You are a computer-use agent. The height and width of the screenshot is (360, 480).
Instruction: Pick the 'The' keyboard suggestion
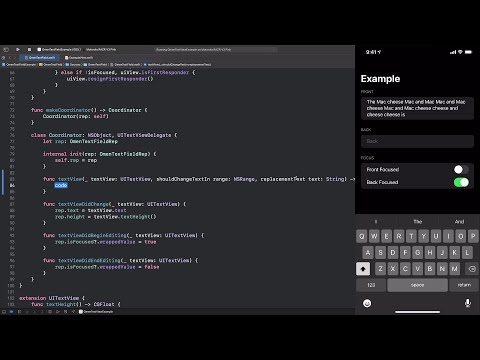point(417,221)
